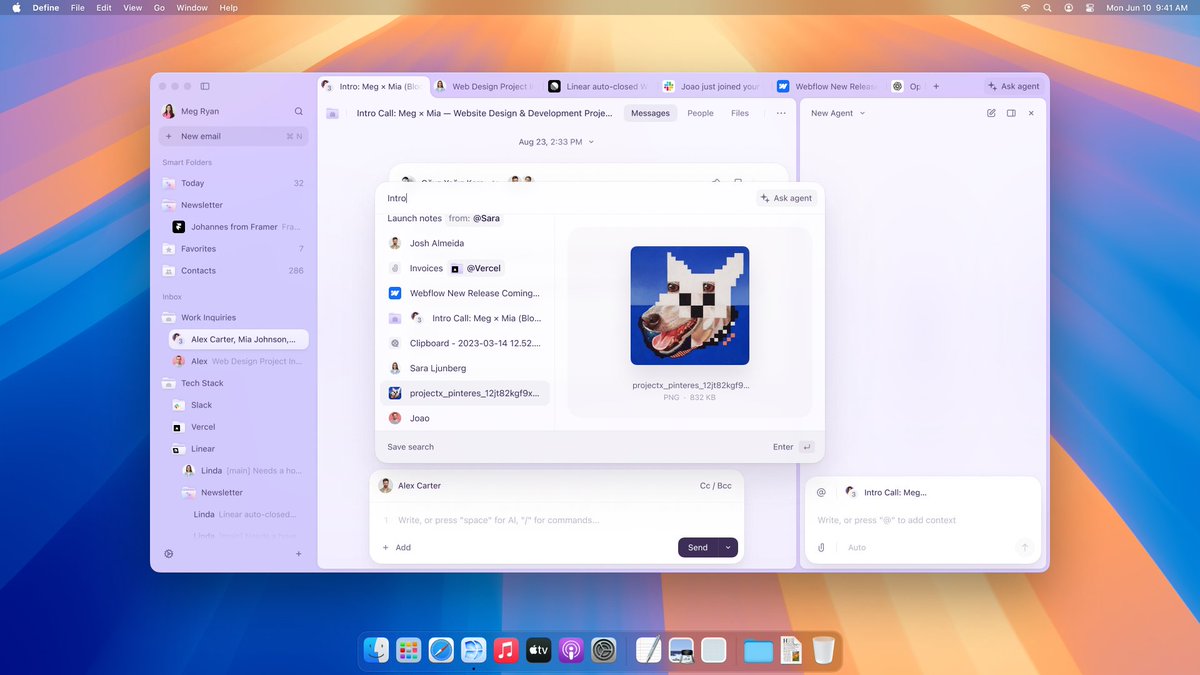Screen dimensions: 1200x675
Task: Click the folder icon beside Intro Call title
Action: pyautogui.click(x=332, y=113)
